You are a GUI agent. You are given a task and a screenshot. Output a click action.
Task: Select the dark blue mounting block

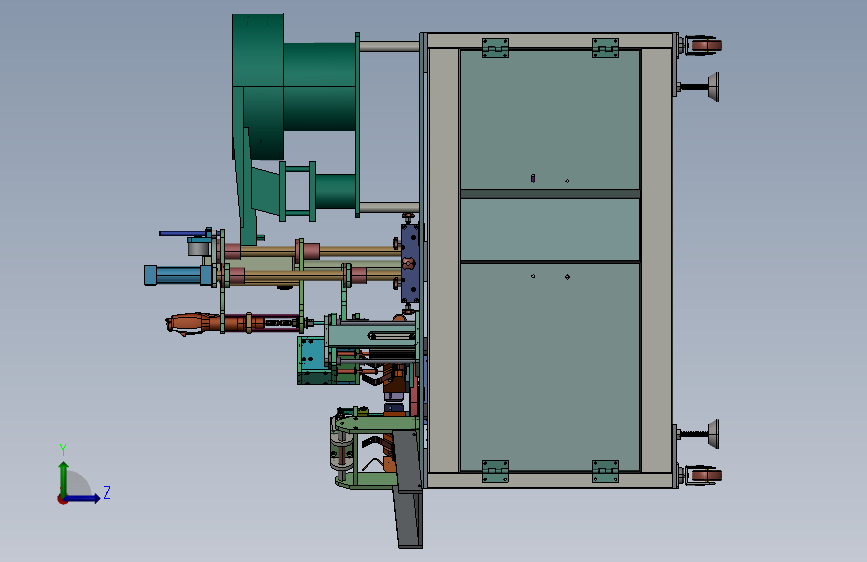click(x=410, y=263)
